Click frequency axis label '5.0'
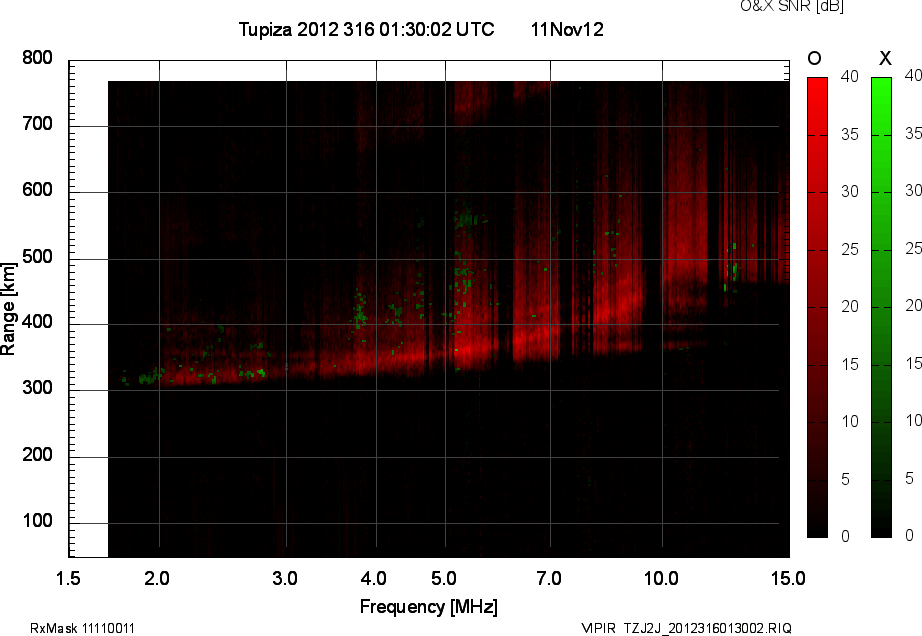 [443, 578]
